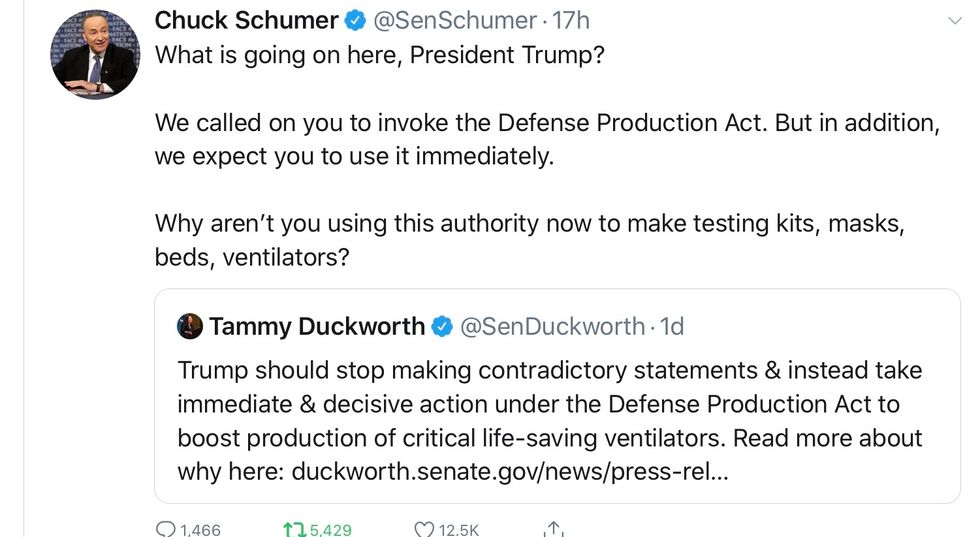Click Tammy Duckworth's small avatar icon
This screenshot has width=980, height=537.
(x=190, y=326)
